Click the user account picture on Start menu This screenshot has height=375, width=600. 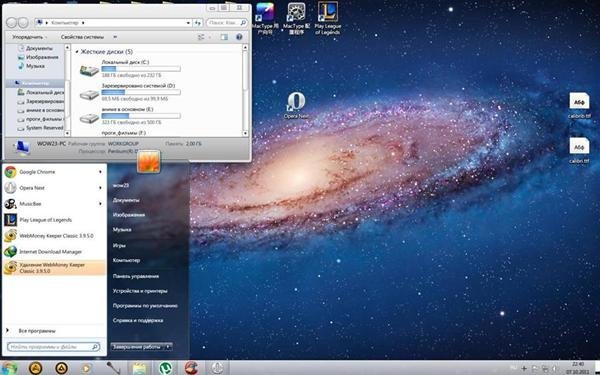148,161
